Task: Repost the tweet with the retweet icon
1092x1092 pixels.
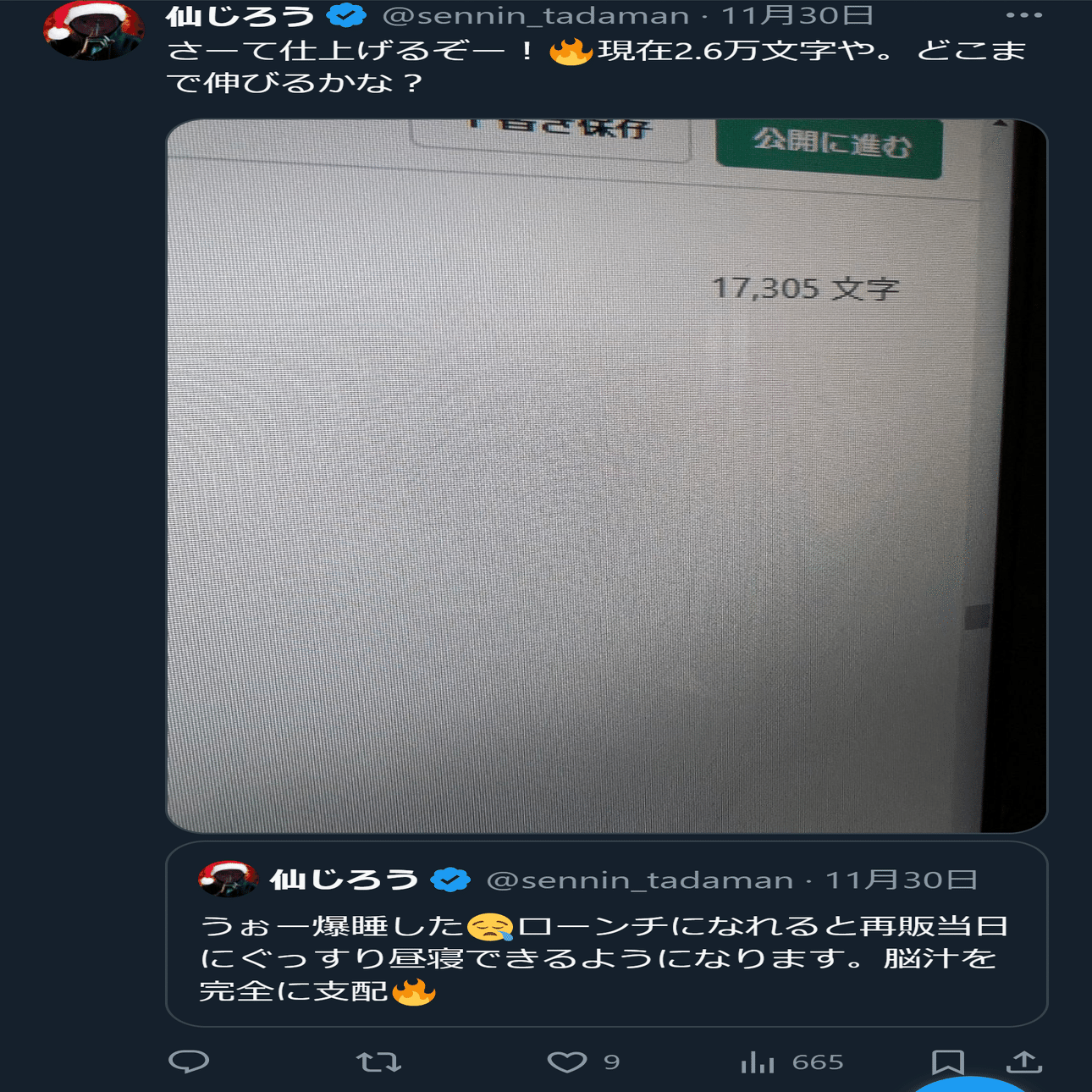Action: 378,1062
